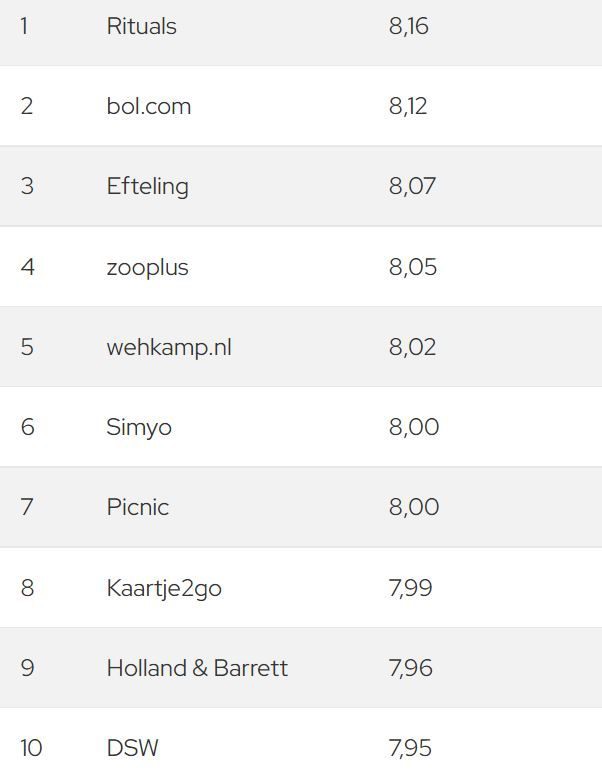
Task: Click the rank number 10
Action: click(x=31, y=748)
